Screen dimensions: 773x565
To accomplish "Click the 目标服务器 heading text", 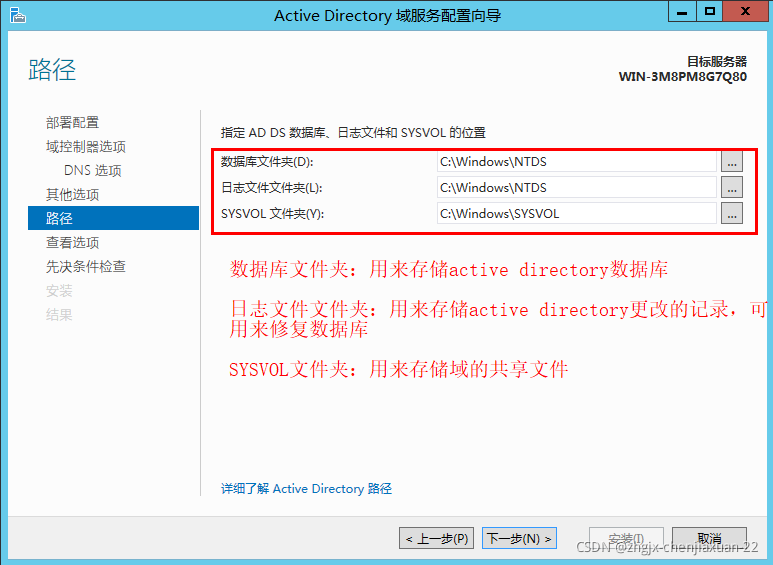I will click(x=717, y=62).
